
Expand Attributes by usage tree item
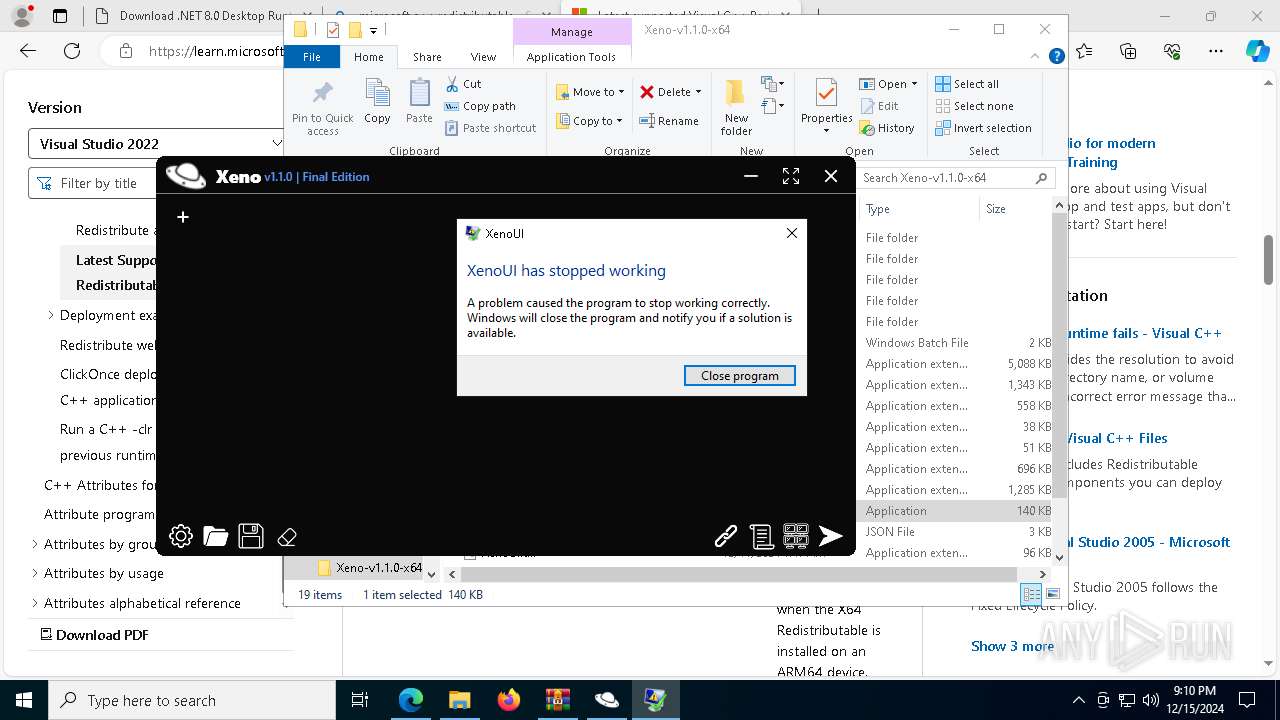[x=35, y=574]
